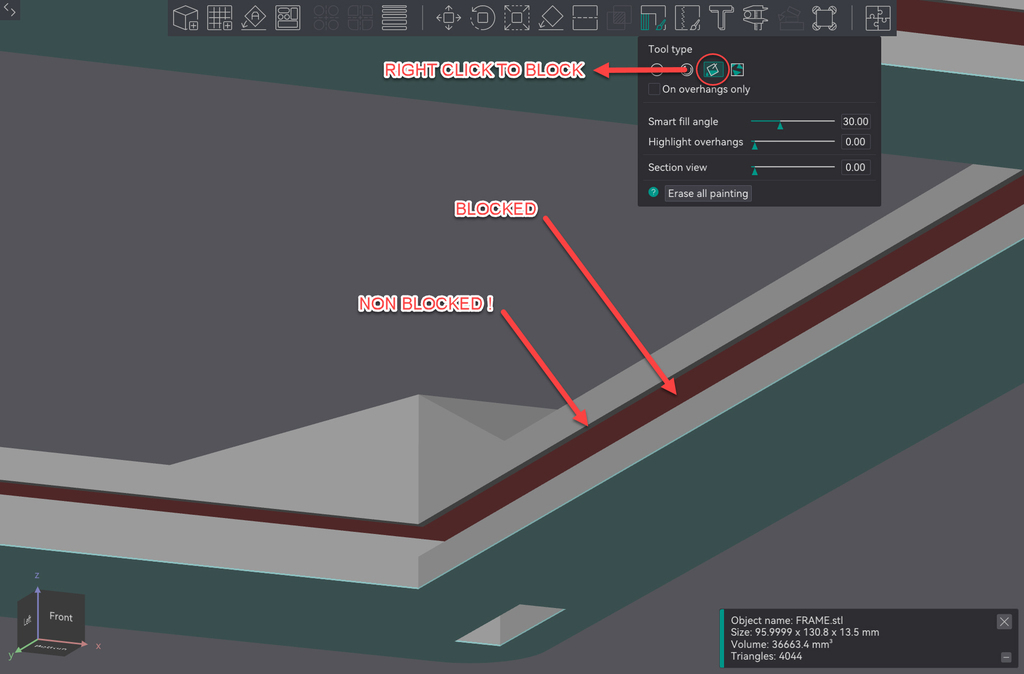This screenshot has height=674, width=1024.
Task: Toggle the Support painting tool
Action: point(653,18)
